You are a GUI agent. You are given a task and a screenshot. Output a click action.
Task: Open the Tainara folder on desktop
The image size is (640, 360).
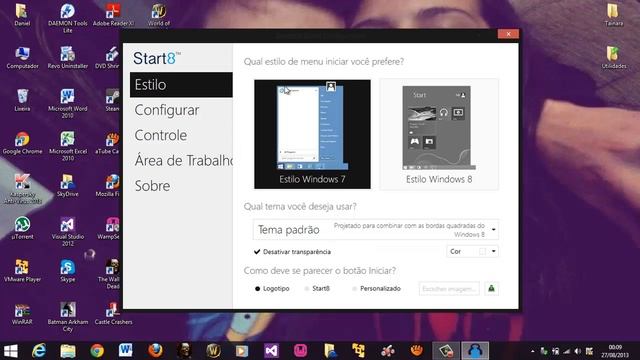tap(613, 16)
